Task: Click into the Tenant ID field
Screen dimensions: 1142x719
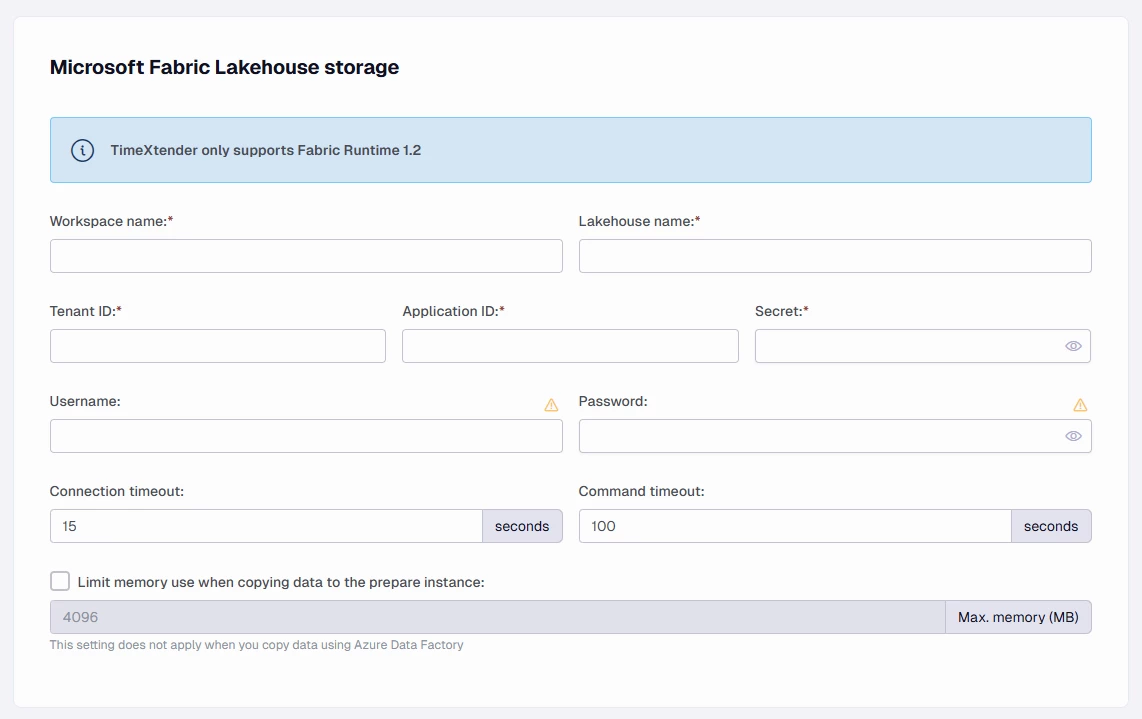Action: pyautogui.click(x=218, y=346)
